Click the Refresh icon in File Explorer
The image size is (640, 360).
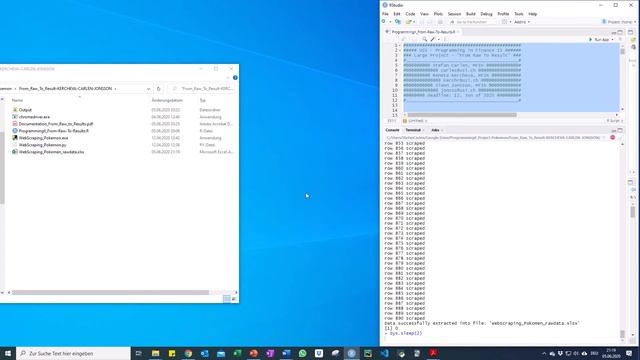159,89
